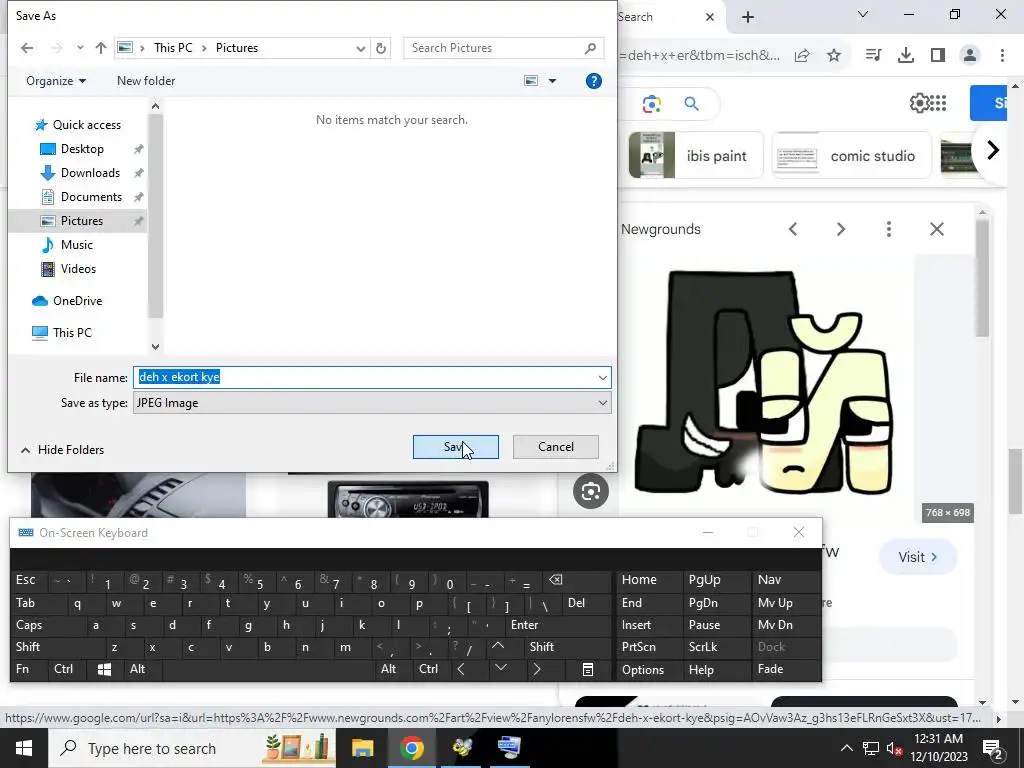This screenshot has width=1024, height=768.
Task: Click the Google search magnifier icon
Action: coord(692,104)
